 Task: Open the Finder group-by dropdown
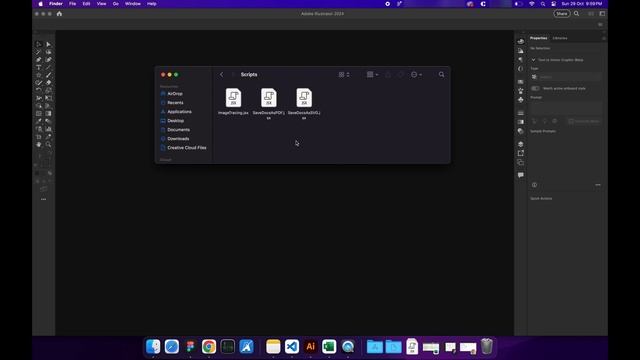point(372,75)
